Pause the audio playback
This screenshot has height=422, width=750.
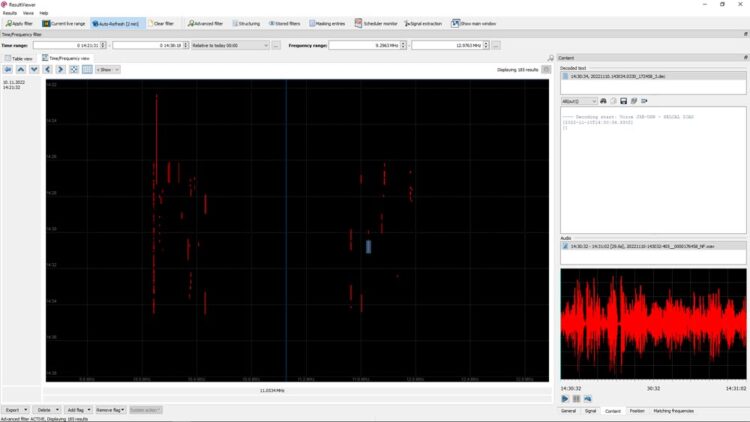pyautogui.click(x=576, y=398)
